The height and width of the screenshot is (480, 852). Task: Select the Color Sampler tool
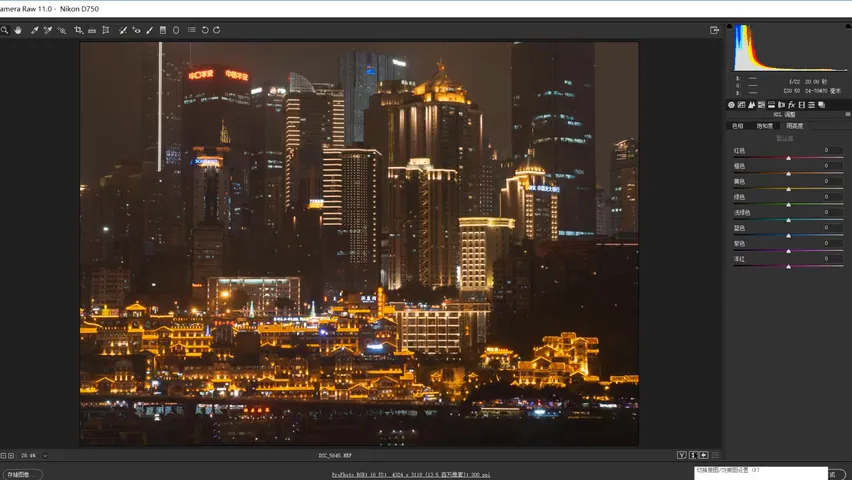tap(48, 30)
